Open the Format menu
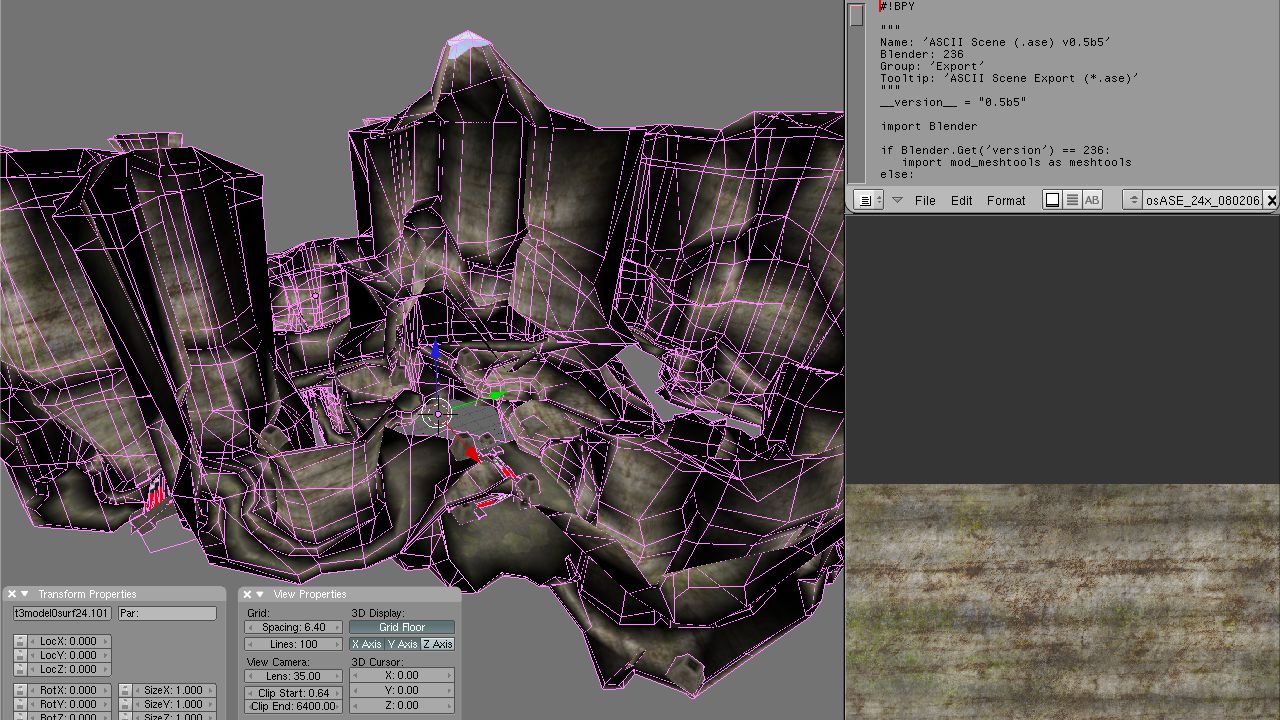Image resolution: width=1280 pixels, height=720 pixels. (x=1005, y=200)
